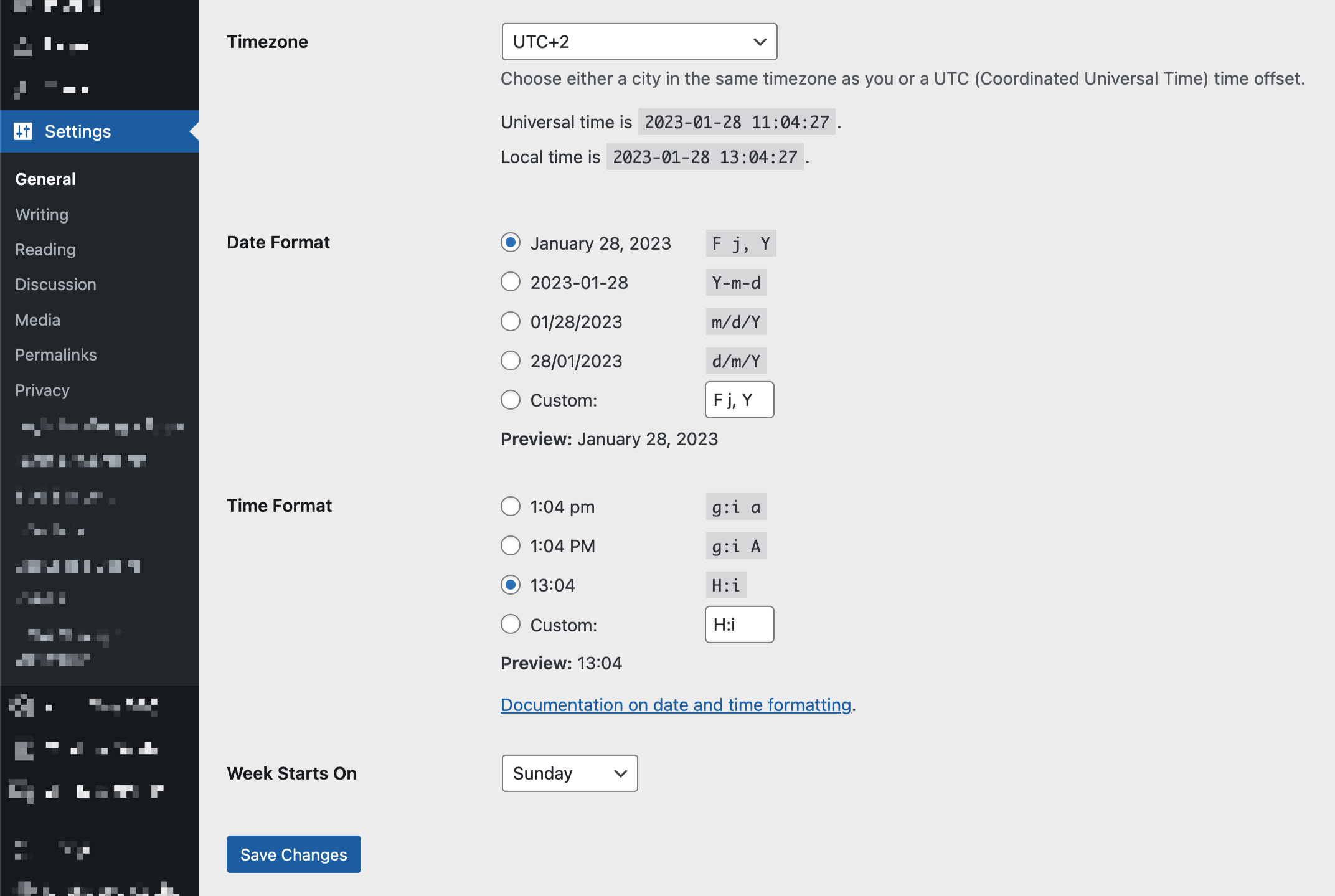Image resolution: width=1335 pixels, height=896 pixels.
Task: Select the Custom date format radio button
Action: 509,399
